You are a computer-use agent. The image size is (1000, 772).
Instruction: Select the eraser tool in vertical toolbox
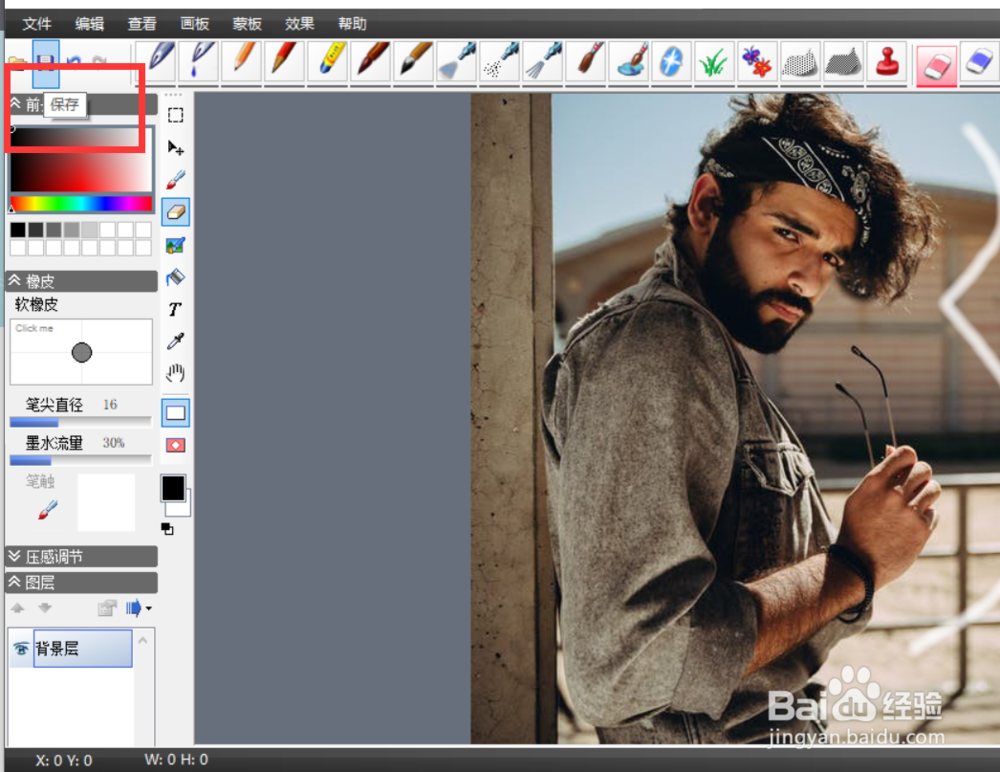pyautogui.click(x=175, y=212)
